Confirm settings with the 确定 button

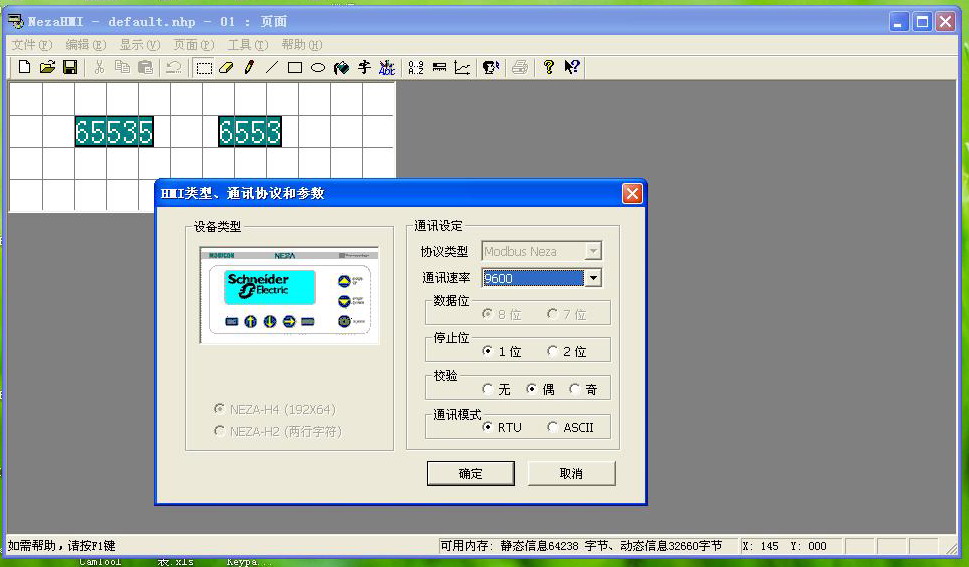click(x=470, y=473)
